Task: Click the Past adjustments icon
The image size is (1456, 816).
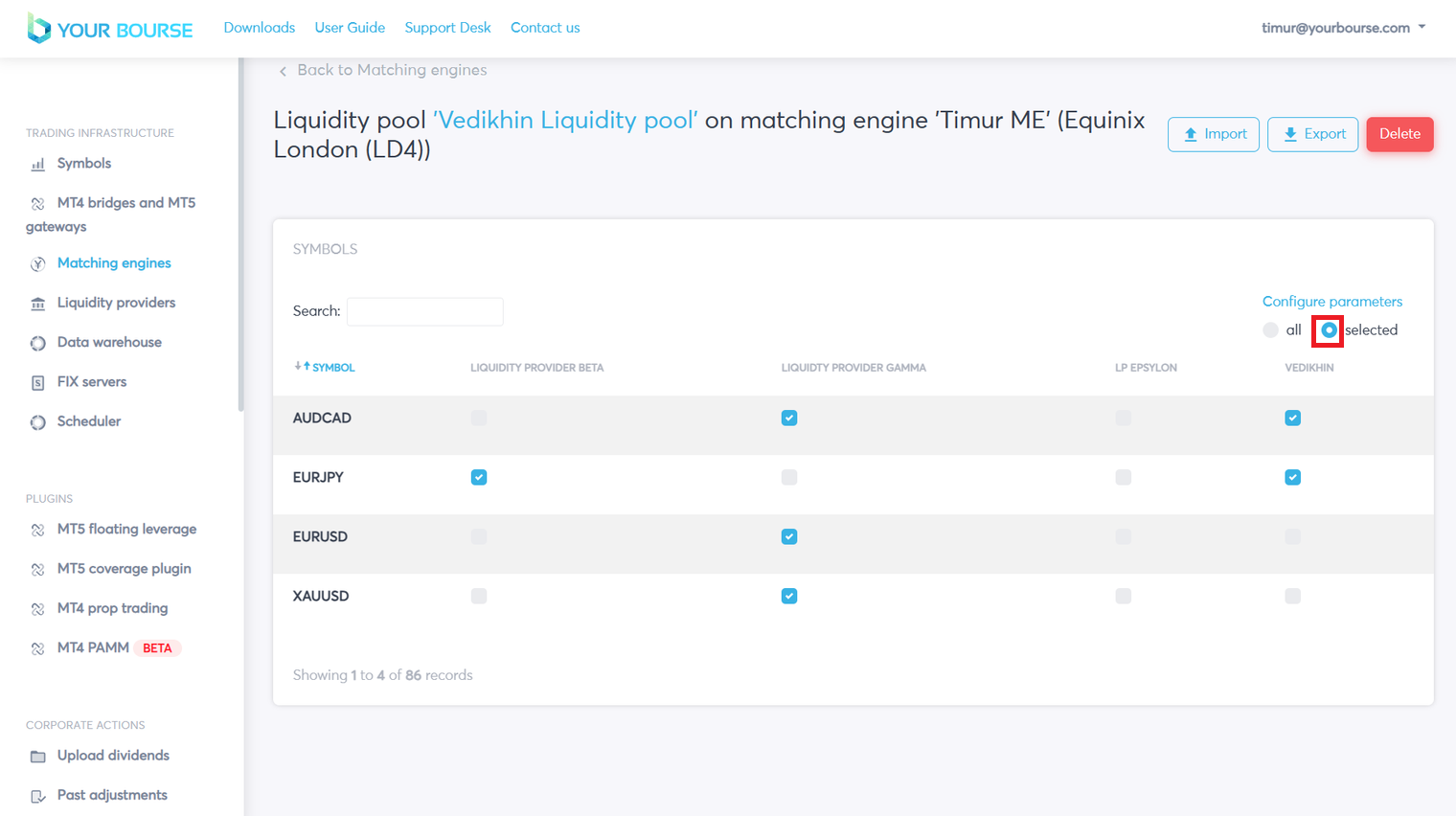Action: pos(38,796)
